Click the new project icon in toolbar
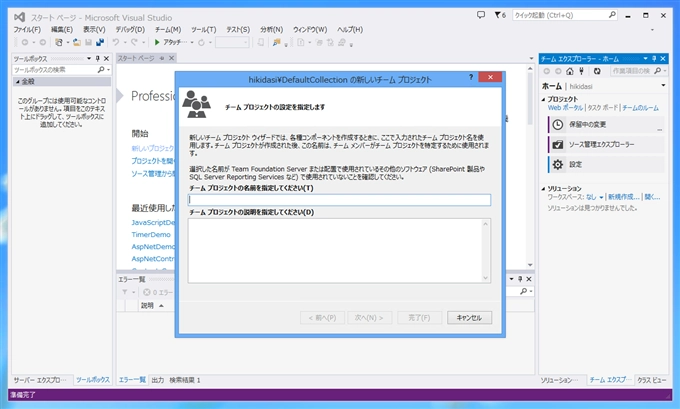 coord(59,42)
